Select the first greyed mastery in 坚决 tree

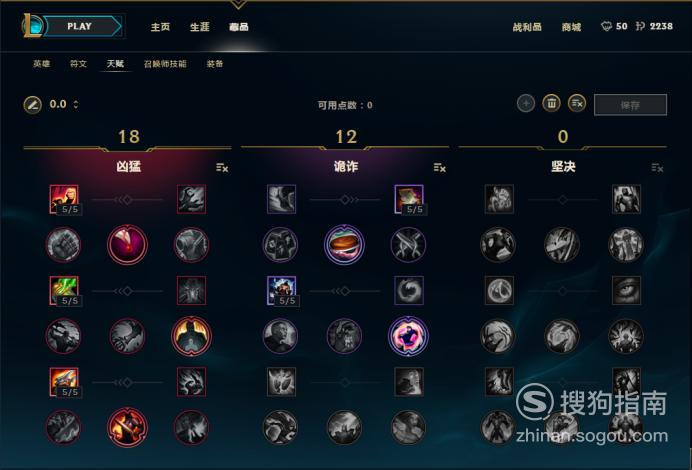[499, 199]
